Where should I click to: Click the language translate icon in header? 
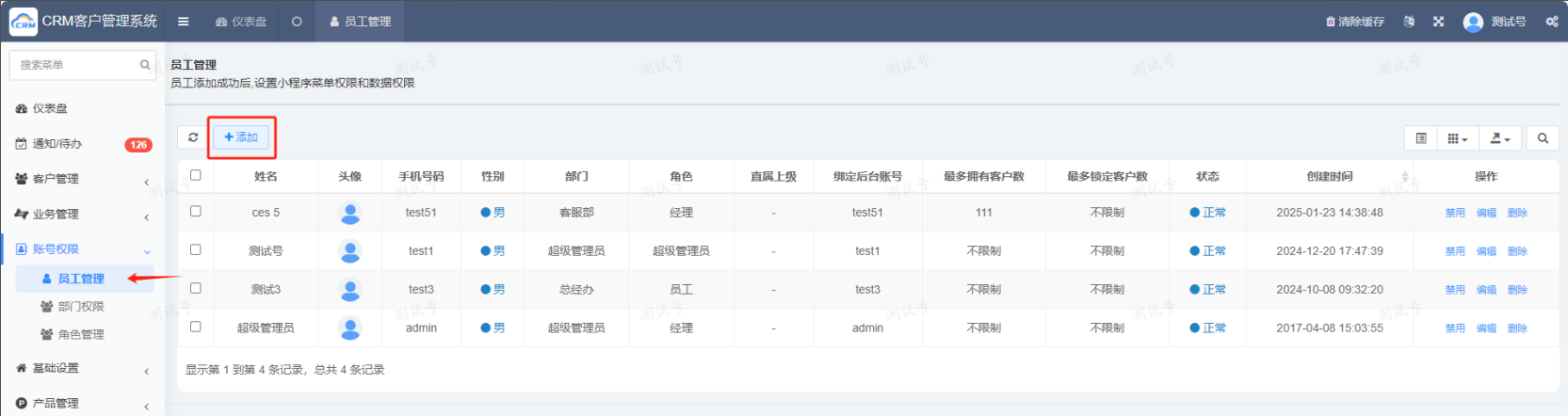(x=1409, y=22)
